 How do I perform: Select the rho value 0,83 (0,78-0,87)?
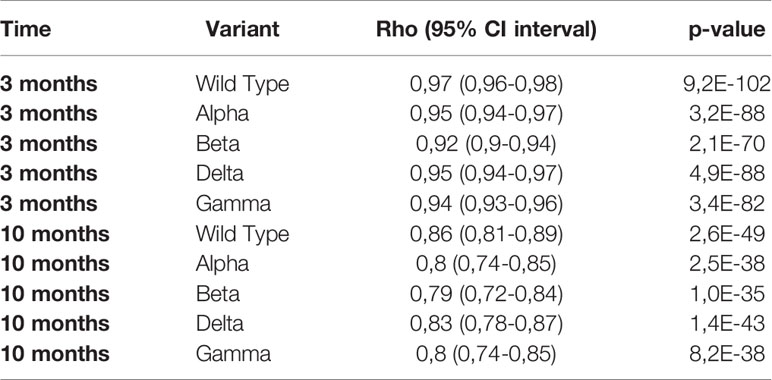(x=486, y=324)
